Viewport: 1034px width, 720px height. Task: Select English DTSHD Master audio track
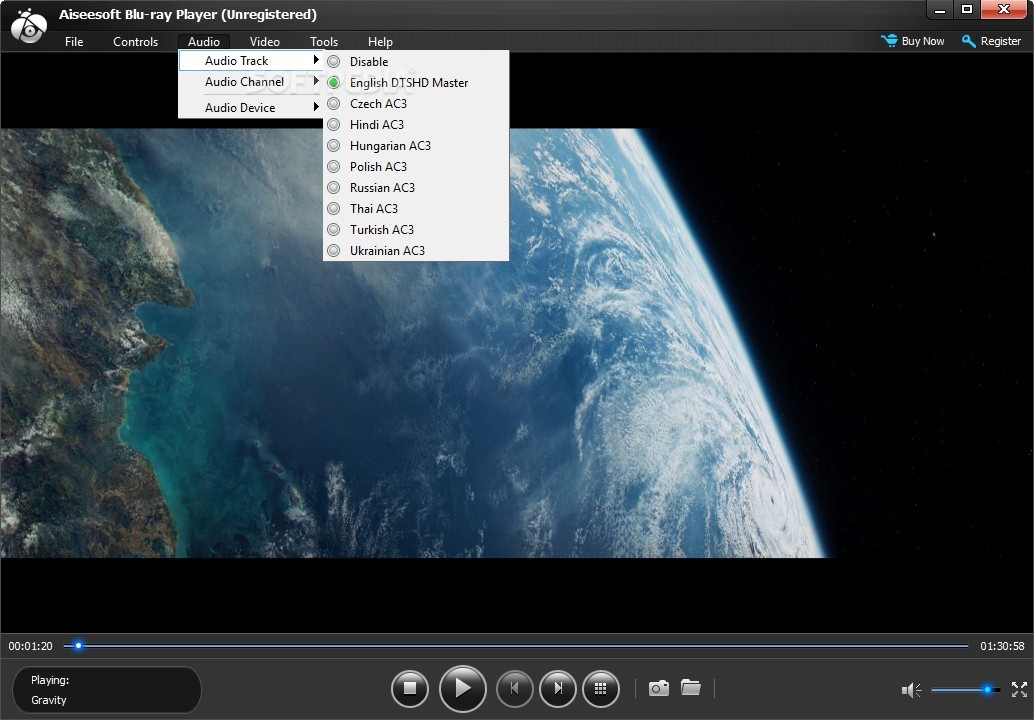(x=416, y=82)
